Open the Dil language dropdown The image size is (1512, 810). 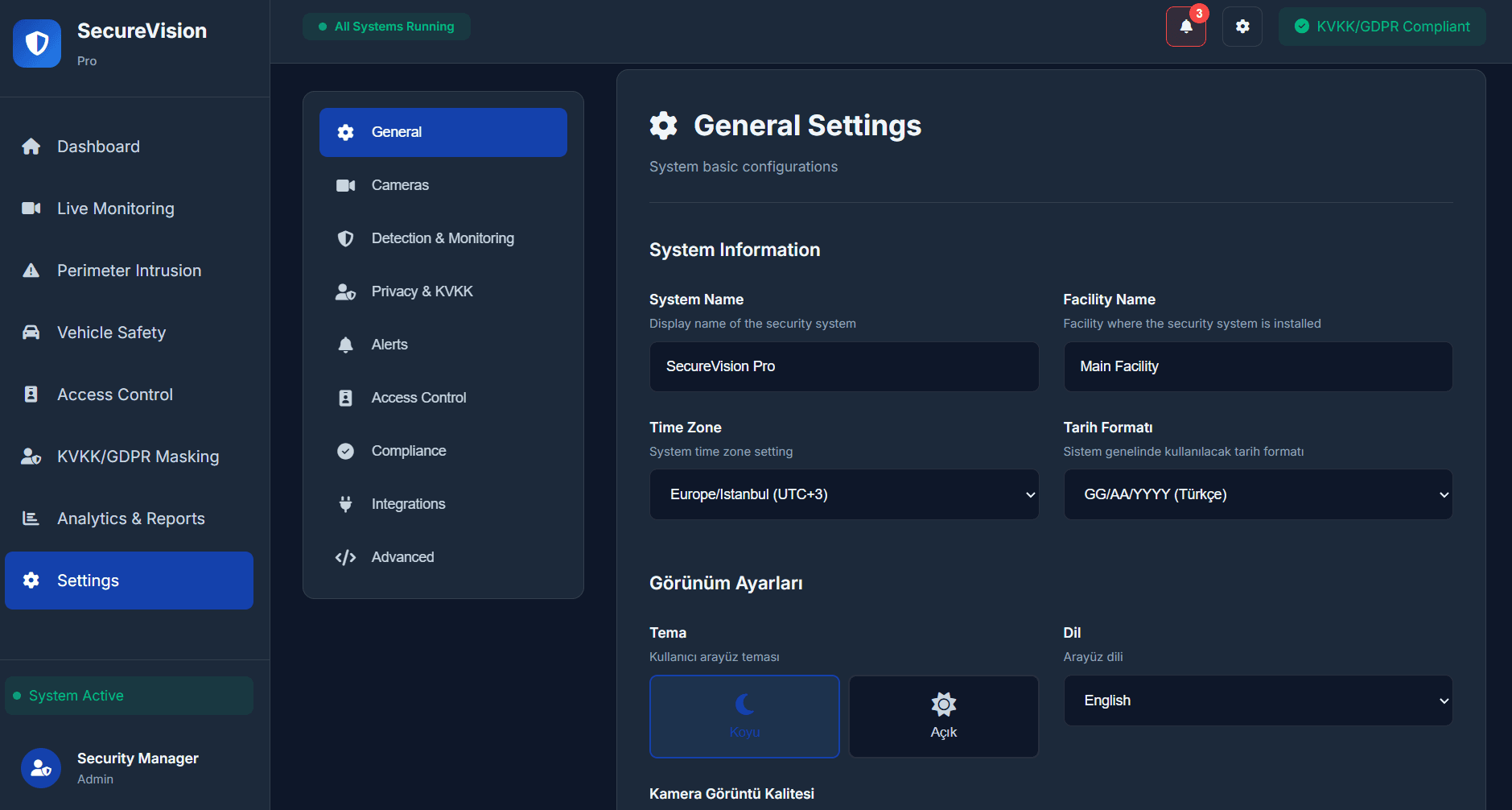coord(1257,700)
